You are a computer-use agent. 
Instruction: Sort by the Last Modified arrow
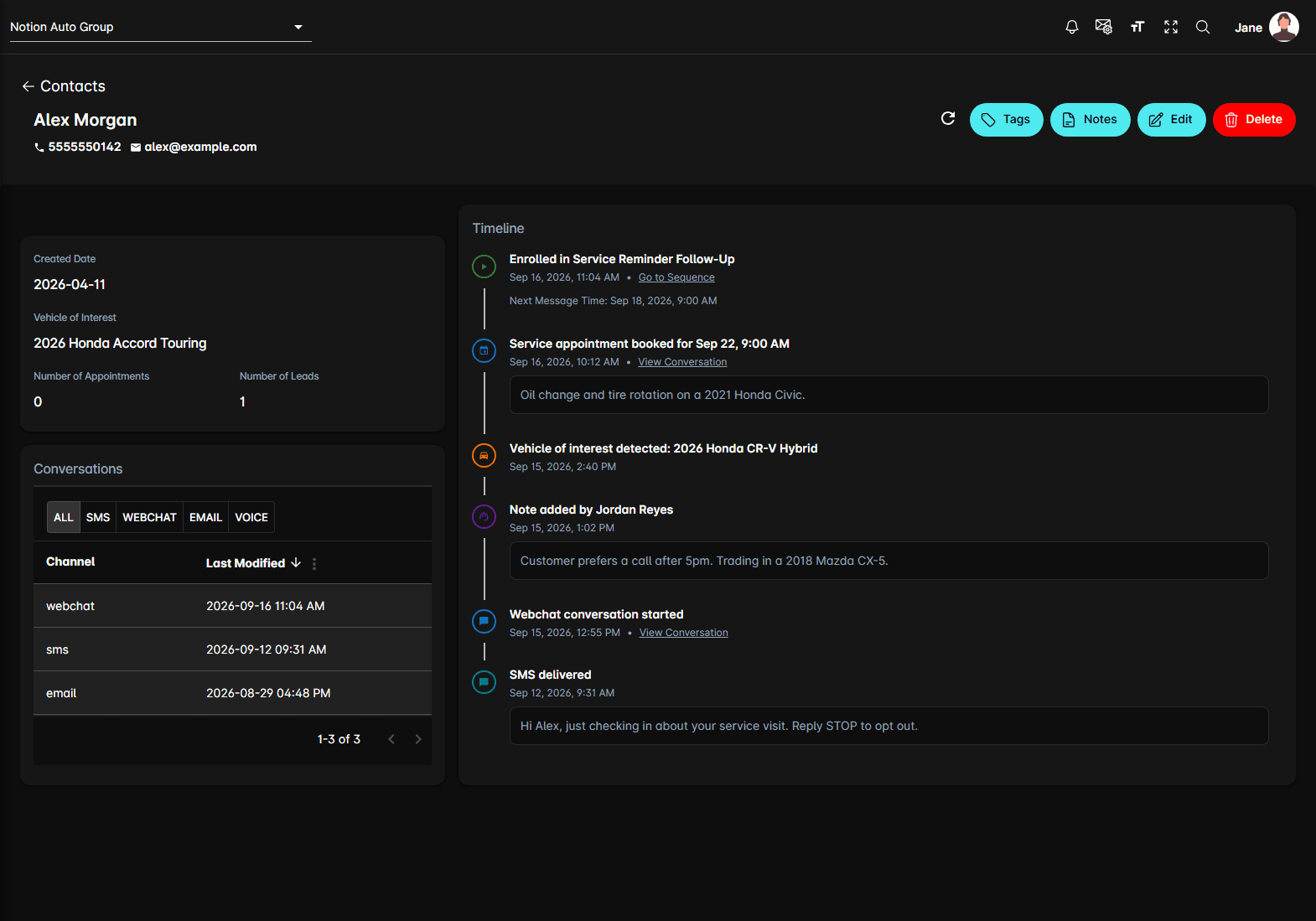[x=296, y=563]
